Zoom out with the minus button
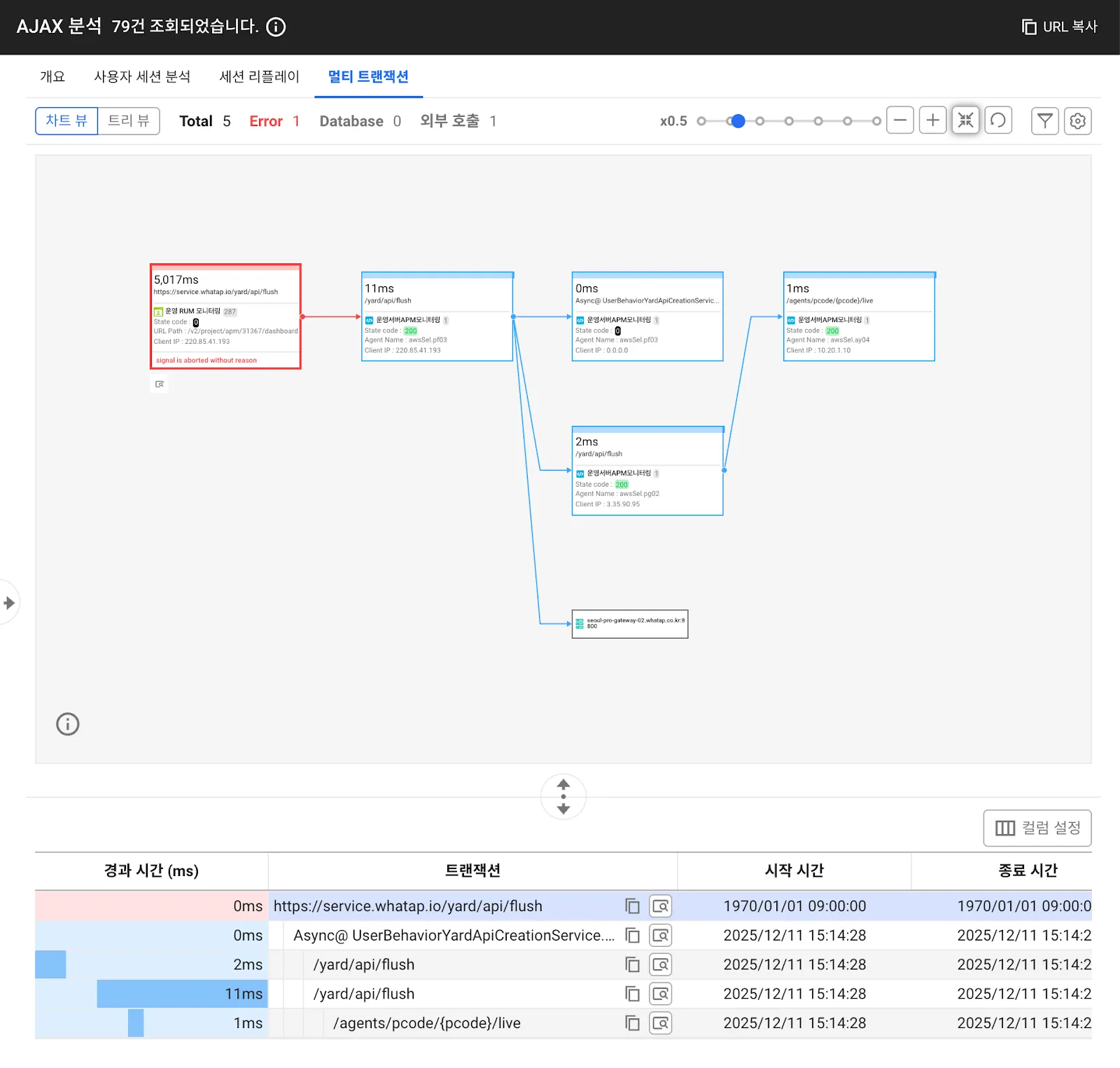 point(900,120)
